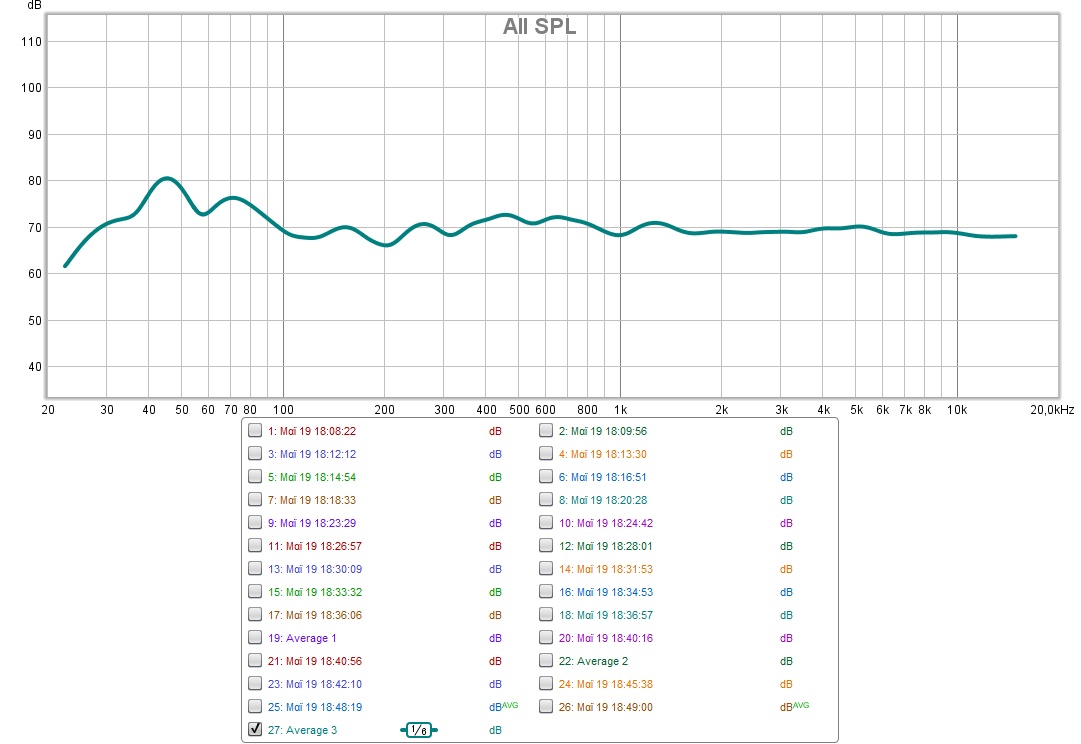Check measurement 11: Μαϊ 19 18:26:57
The image size is (1081, 744).
[255, 546]
